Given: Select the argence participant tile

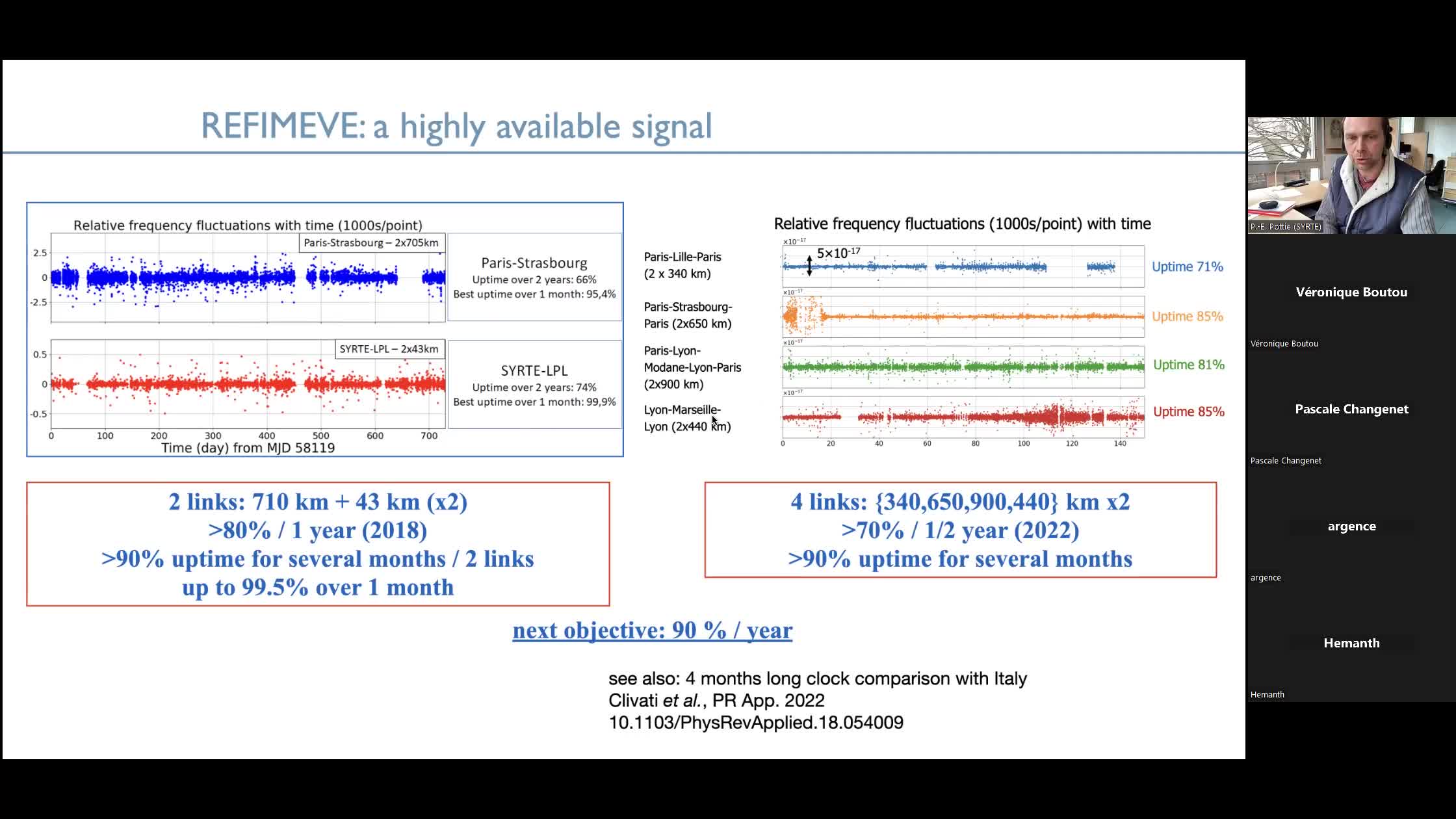Looking at the screenshot, I should click(1351, 526).
